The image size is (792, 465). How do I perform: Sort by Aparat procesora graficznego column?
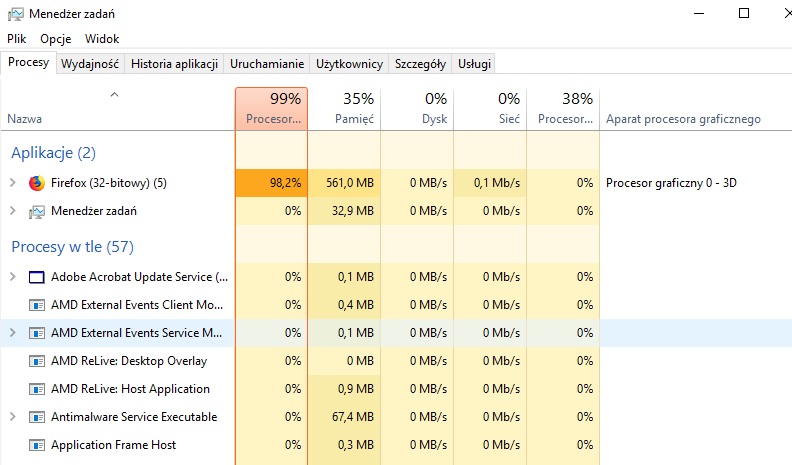click(x=696, y=109)
